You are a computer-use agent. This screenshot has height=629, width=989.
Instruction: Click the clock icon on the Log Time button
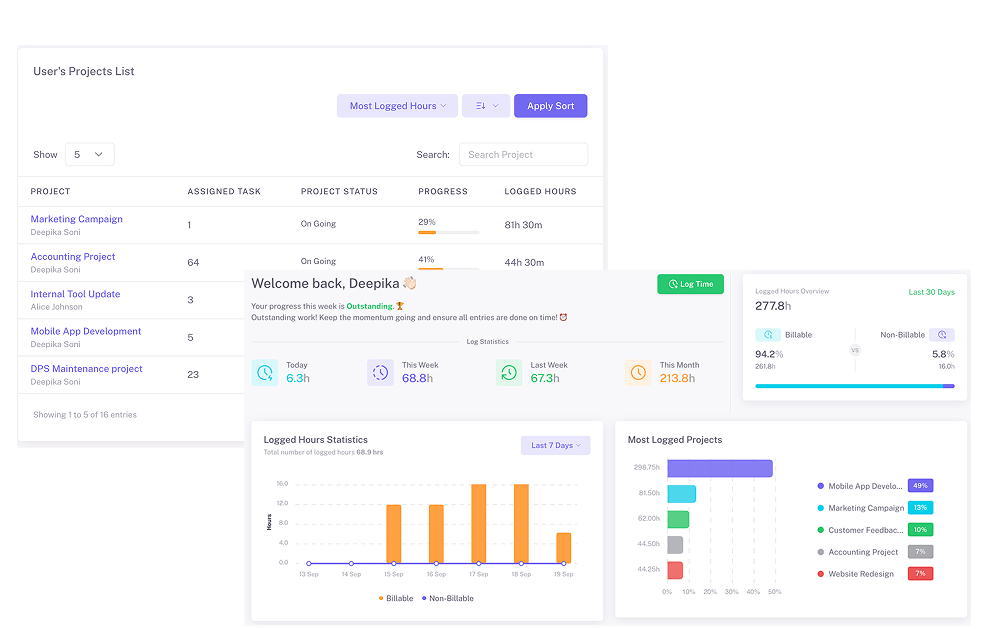tap(673, 284)
